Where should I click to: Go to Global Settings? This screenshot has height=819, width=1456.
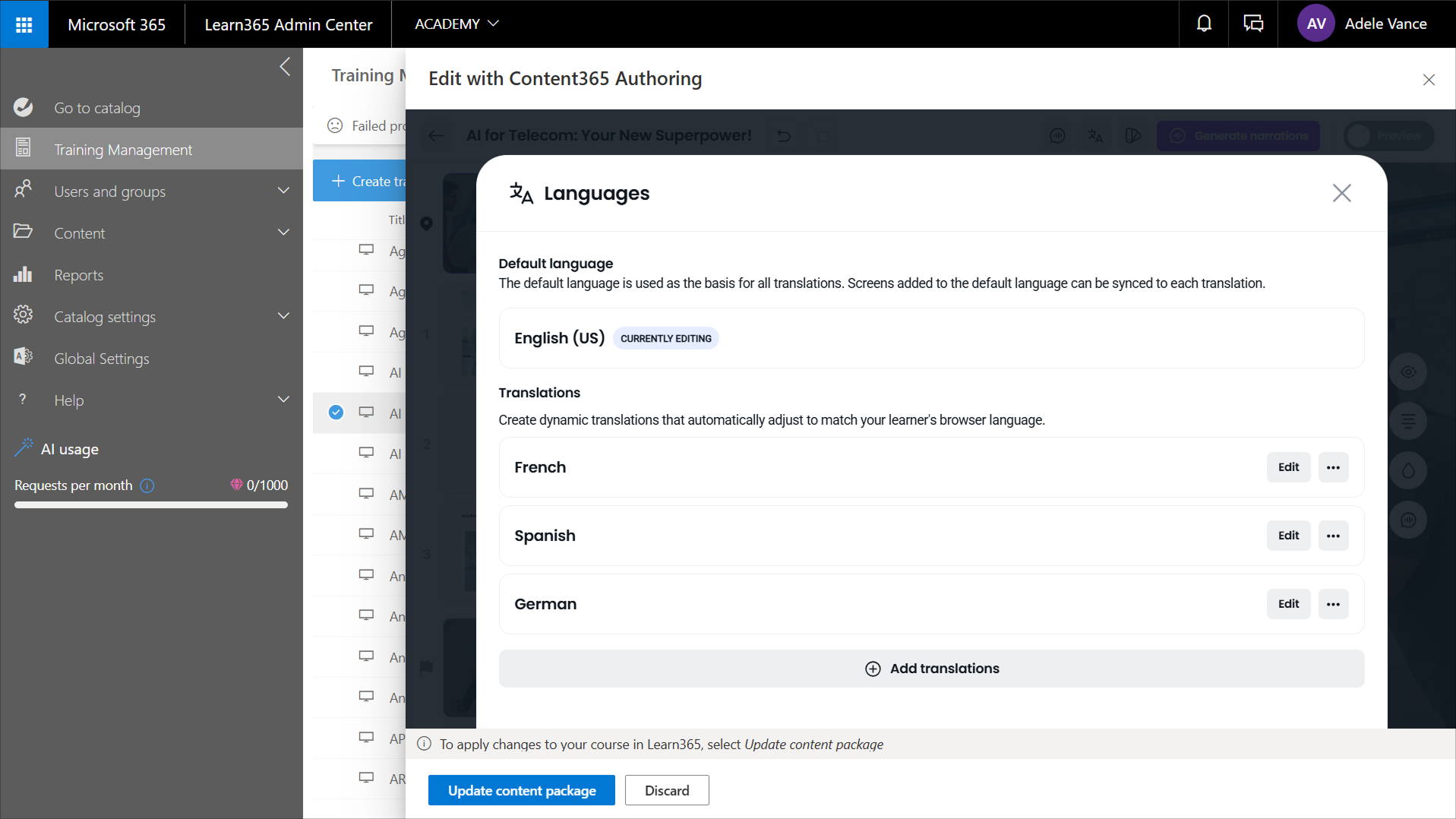pyautogui.click(x=101, y=359)
